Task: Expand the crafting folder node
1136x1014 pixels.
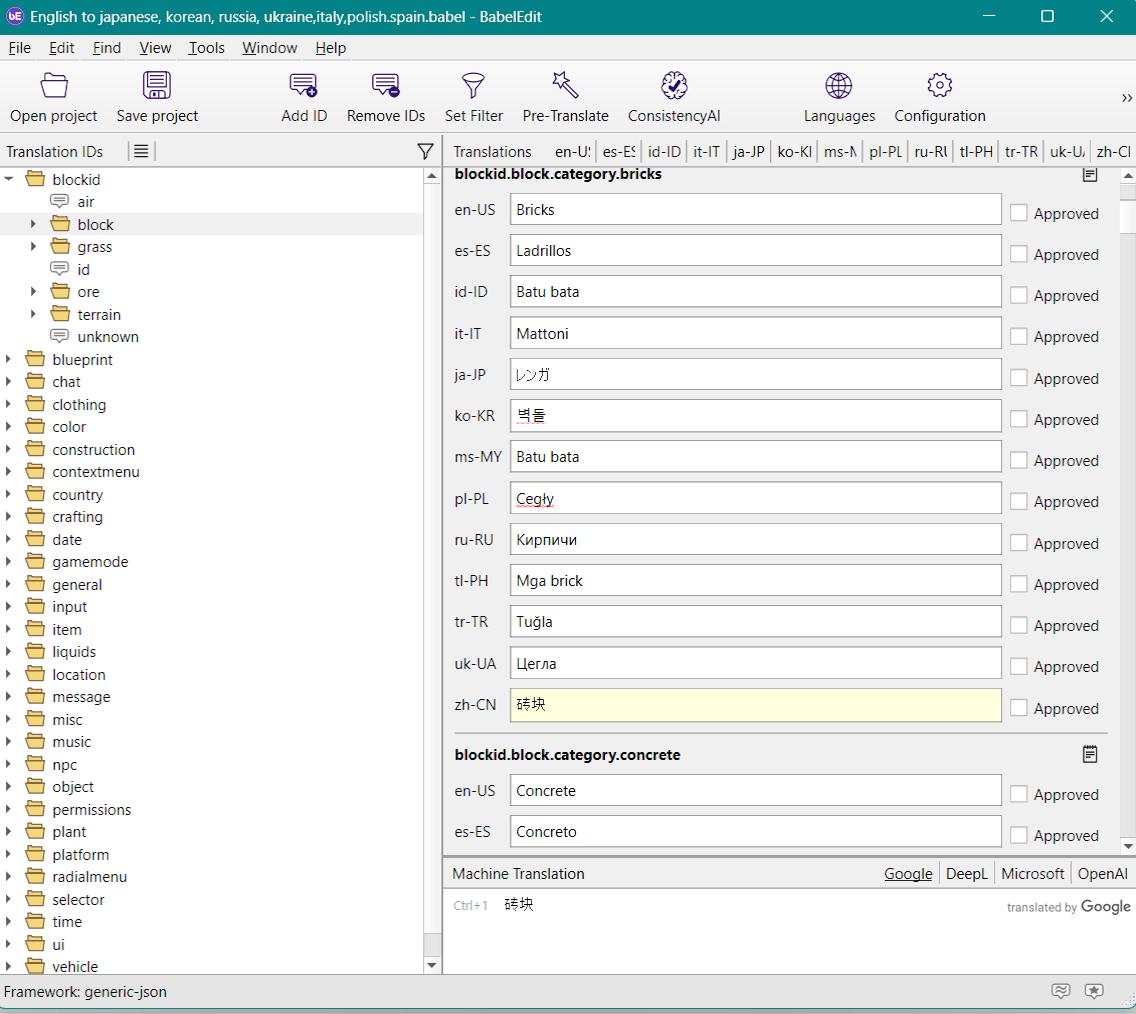Action: point(9,517)
